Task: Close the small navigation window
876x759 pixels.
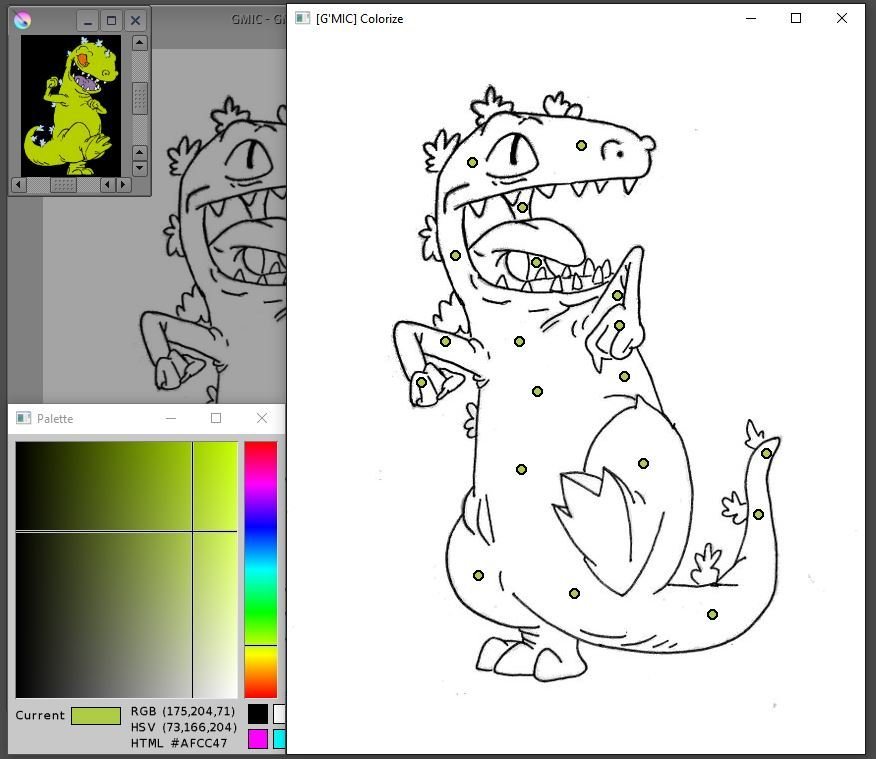Action: 135,21
